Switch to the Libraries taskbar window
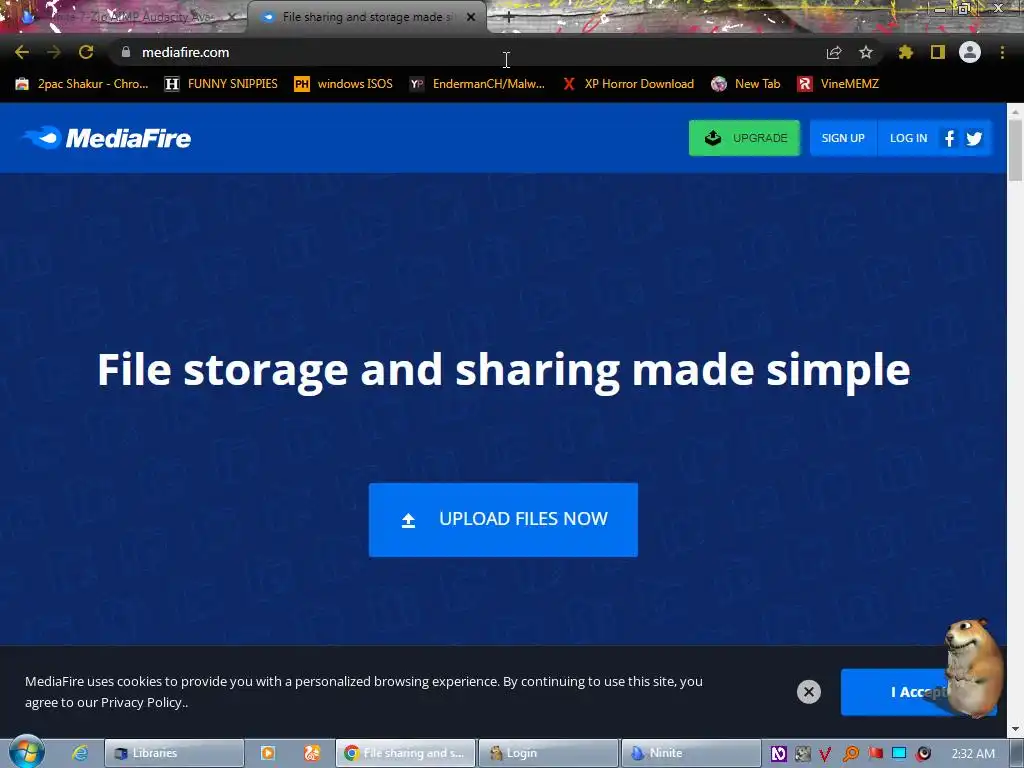Viewport: 1024px width, 768px height. [x=174, y=753]
